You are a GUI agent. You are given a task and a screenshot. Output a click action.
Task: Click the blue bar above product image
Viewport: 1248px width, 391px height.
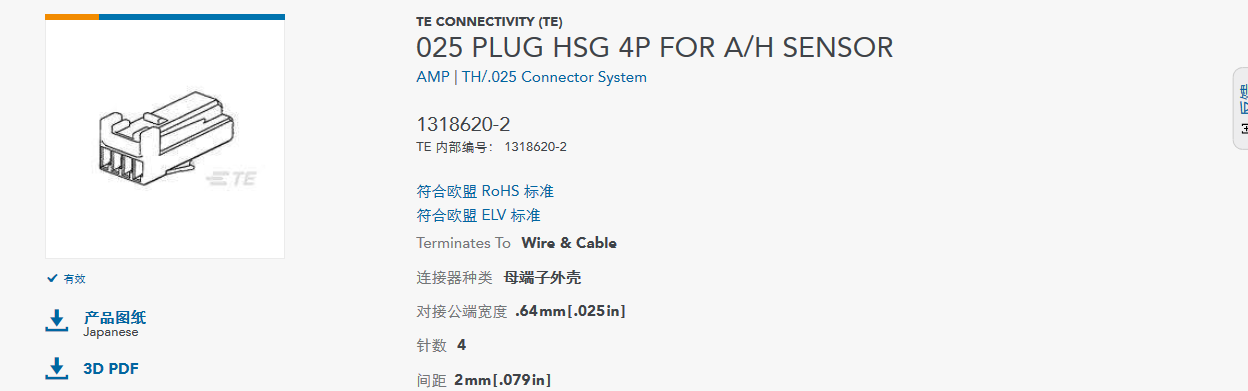point(192,17)
